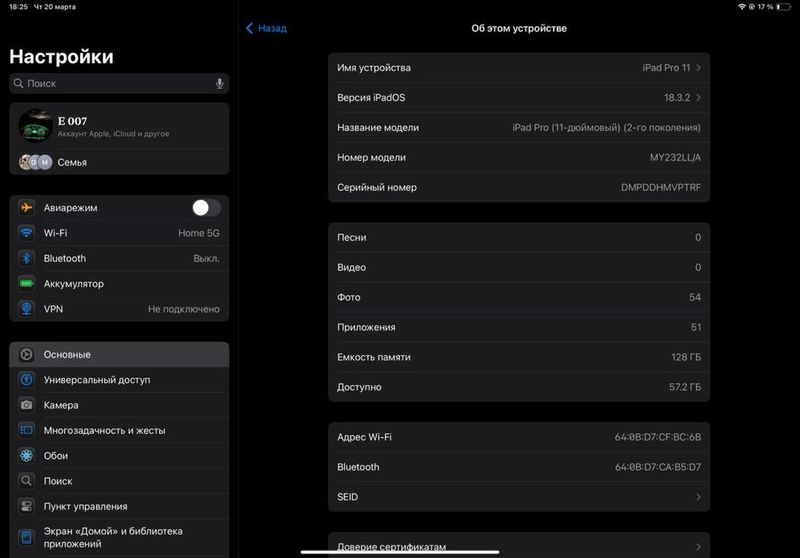The image size is (800, 558).
Task: Open Обои settings
Action: (119, 455)
